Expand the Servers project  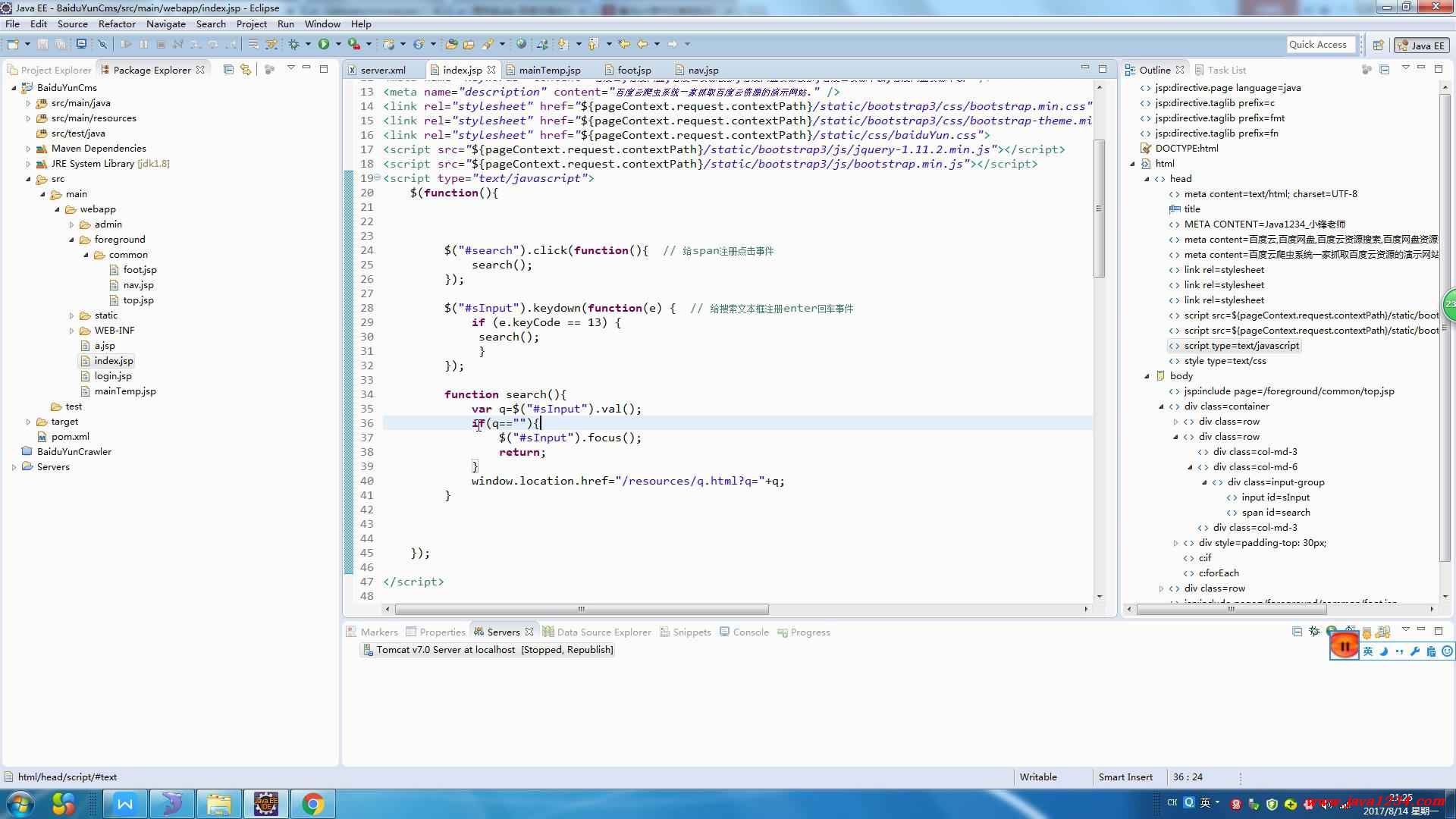tap(14, 467)
